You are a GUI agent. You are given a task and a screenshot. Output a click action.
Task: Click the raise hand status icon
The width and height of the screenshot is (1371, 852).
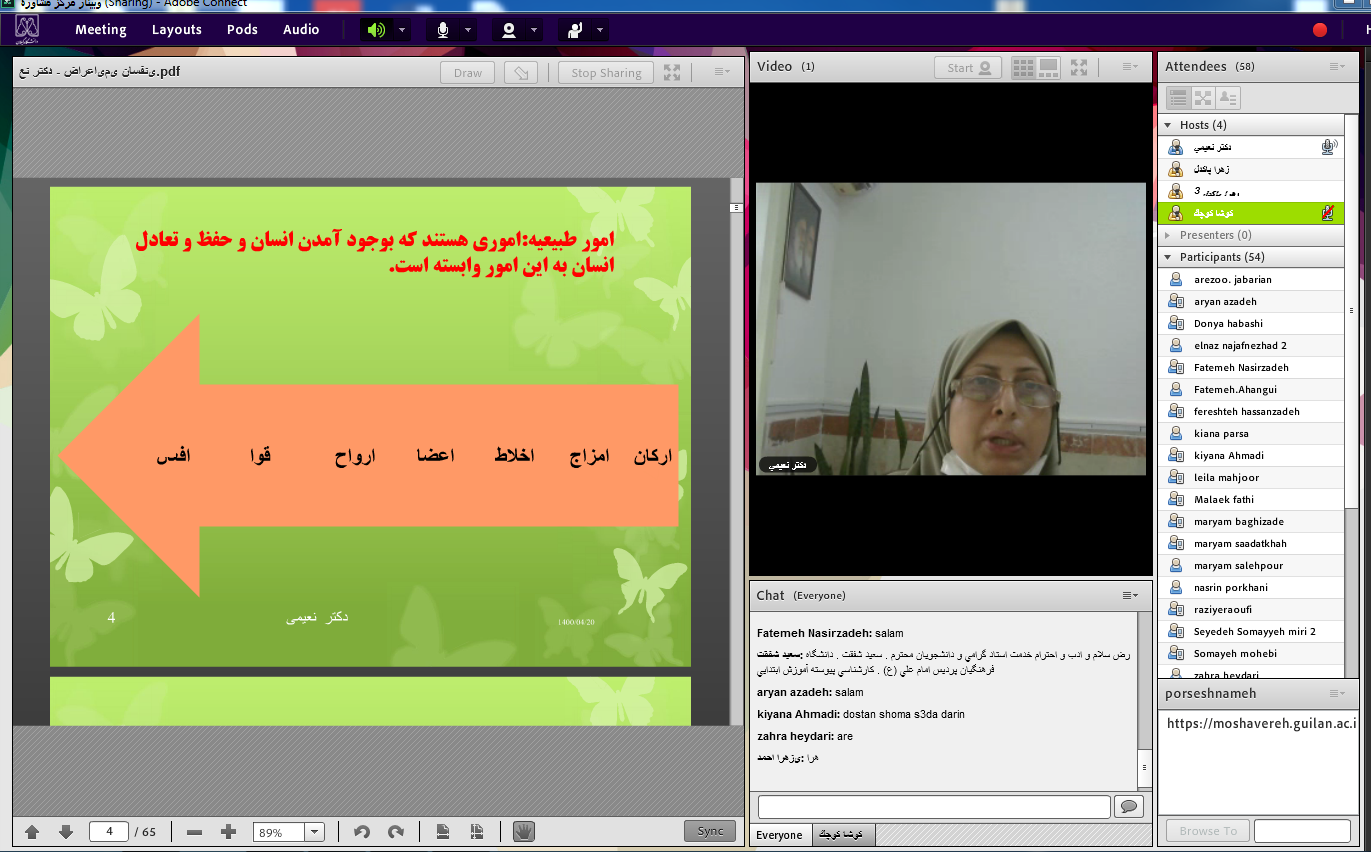(x=575, y=30)
